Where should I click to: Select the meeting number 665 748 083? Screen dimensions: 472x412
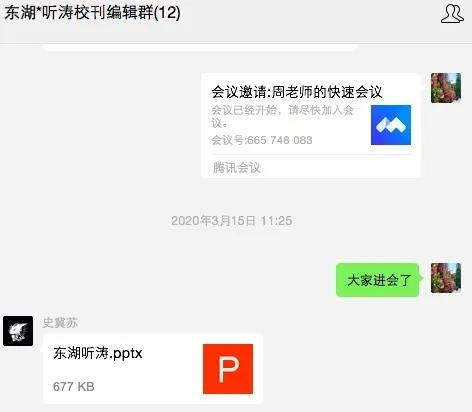tap(280, 140)
